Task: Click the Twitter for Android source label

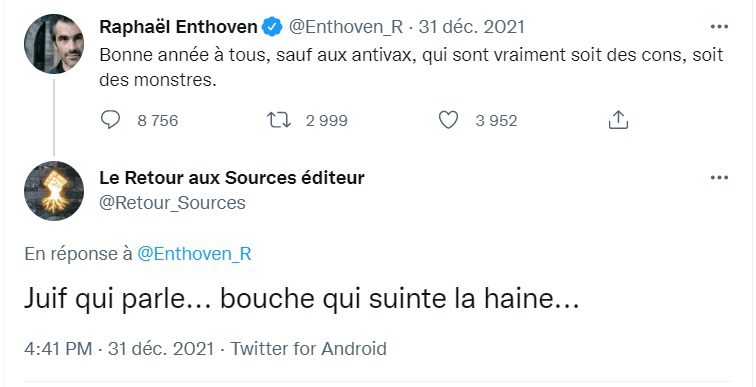Action: coord(309,348)
